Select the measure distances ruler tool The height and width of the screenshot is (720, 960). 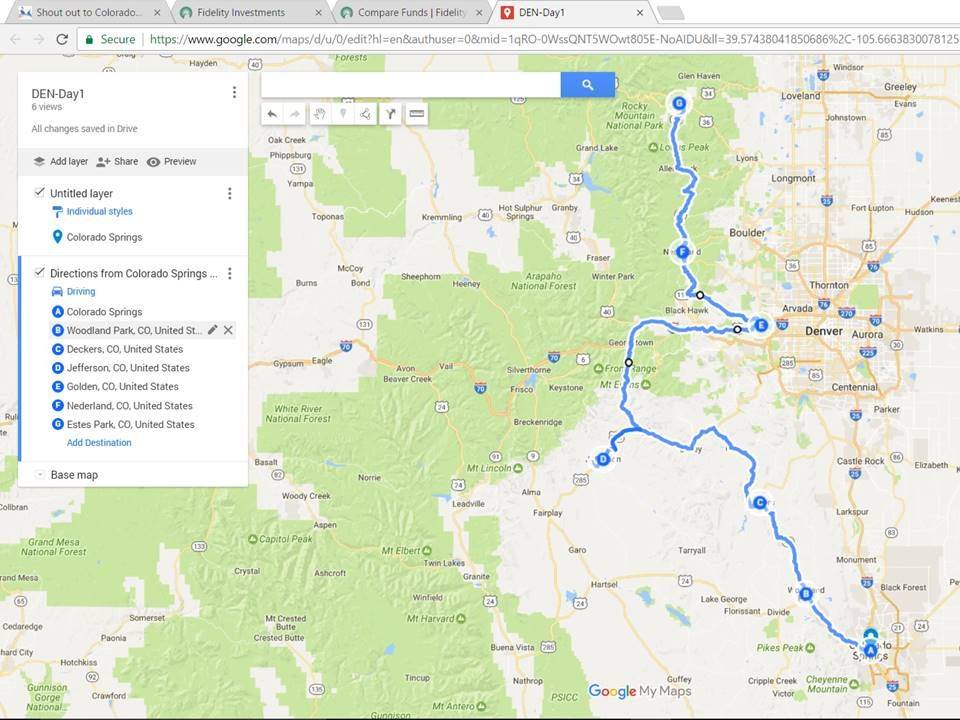pos(417,114)
